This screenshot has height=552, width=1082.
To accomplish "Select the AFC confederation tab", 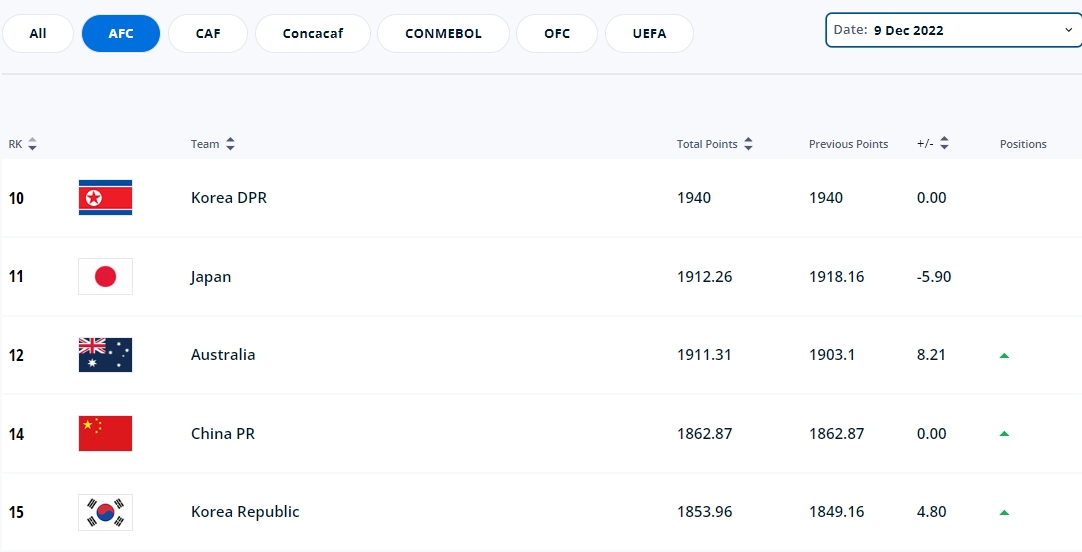I will (120, 33).
